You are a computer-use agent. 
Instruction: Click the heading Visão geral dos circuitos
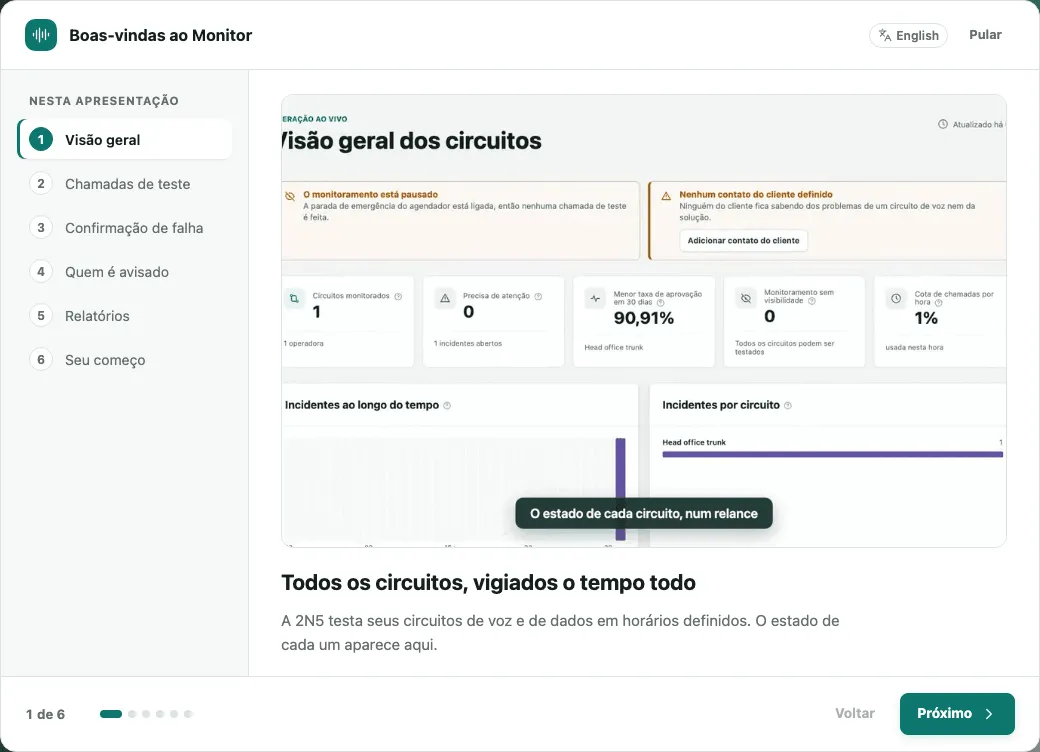pos(411,141)
